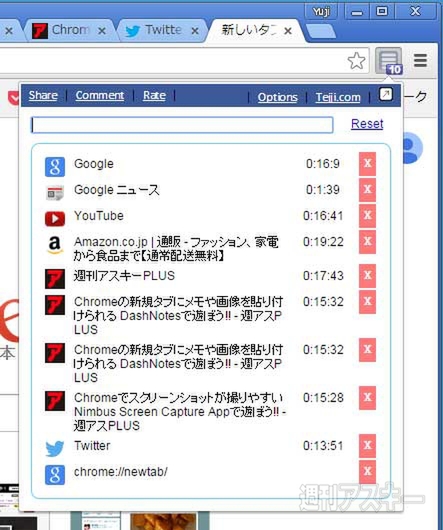Click the 0:15:28 time value

pyautogui.click(x=323, y=398)
